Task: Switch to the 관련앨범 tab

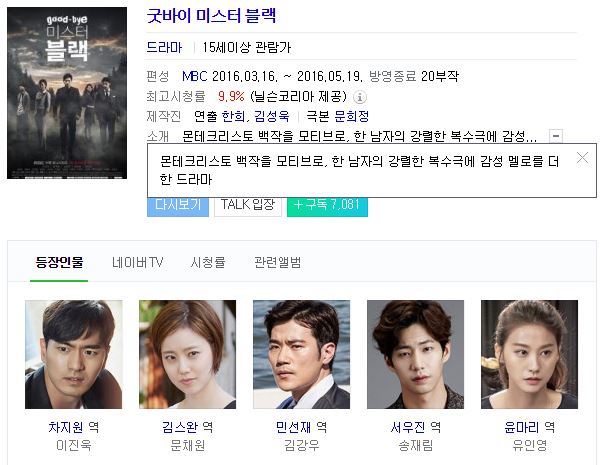Action: point(277,263)
